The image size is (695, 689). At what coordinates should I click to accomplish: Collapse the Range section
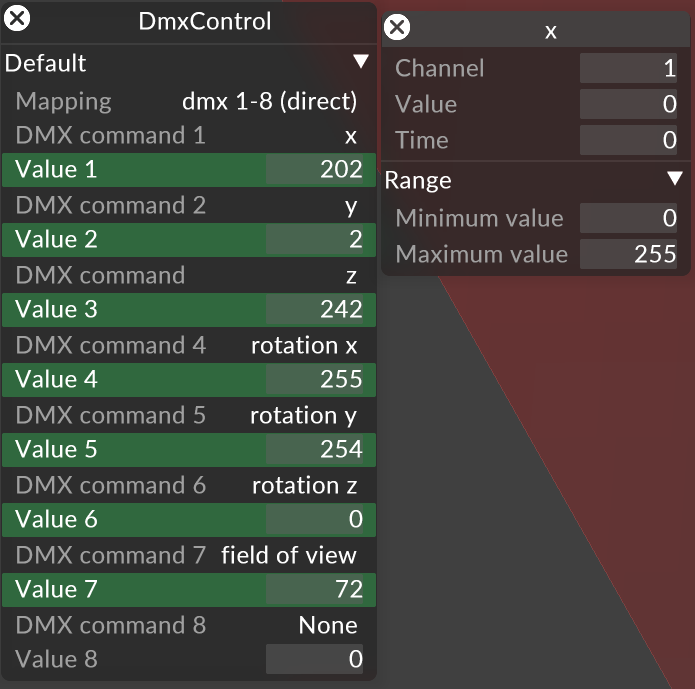pyautogui.click(x=674, y=180)
